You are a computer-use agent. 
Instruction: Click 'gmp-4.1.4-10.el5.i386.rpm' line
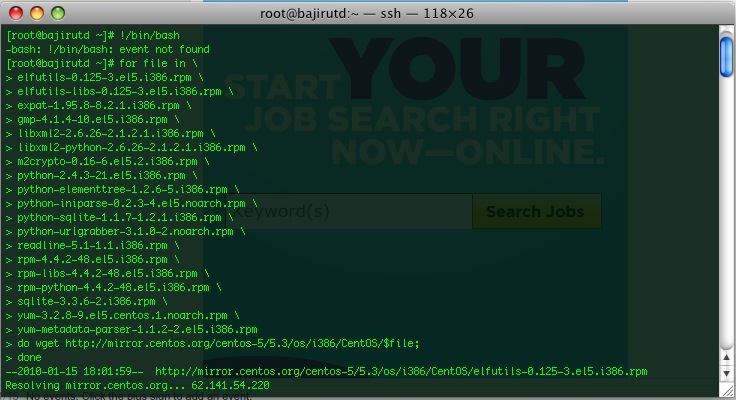pos(92,119)
